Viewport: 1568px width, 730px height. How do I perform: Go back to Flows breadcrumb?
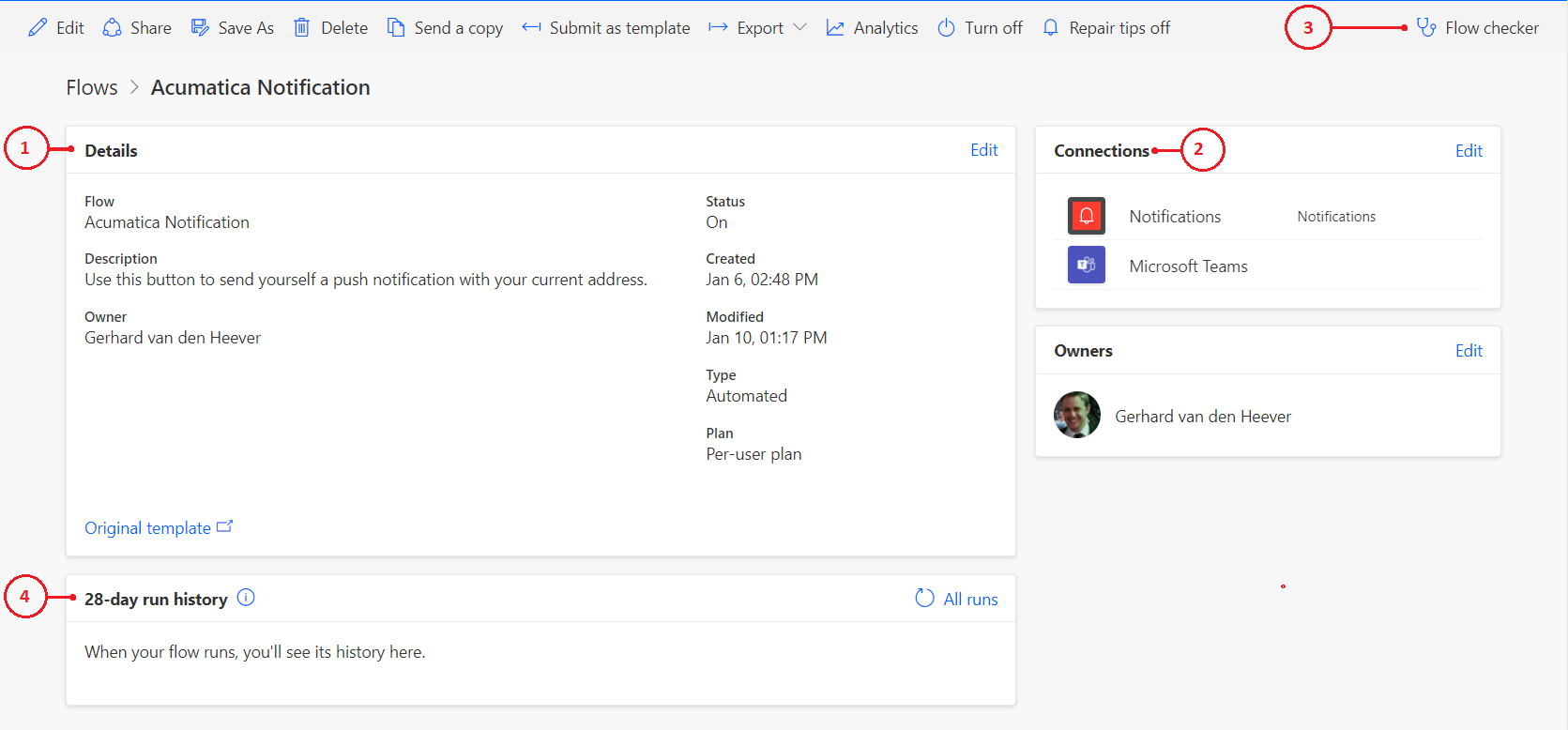92,87
